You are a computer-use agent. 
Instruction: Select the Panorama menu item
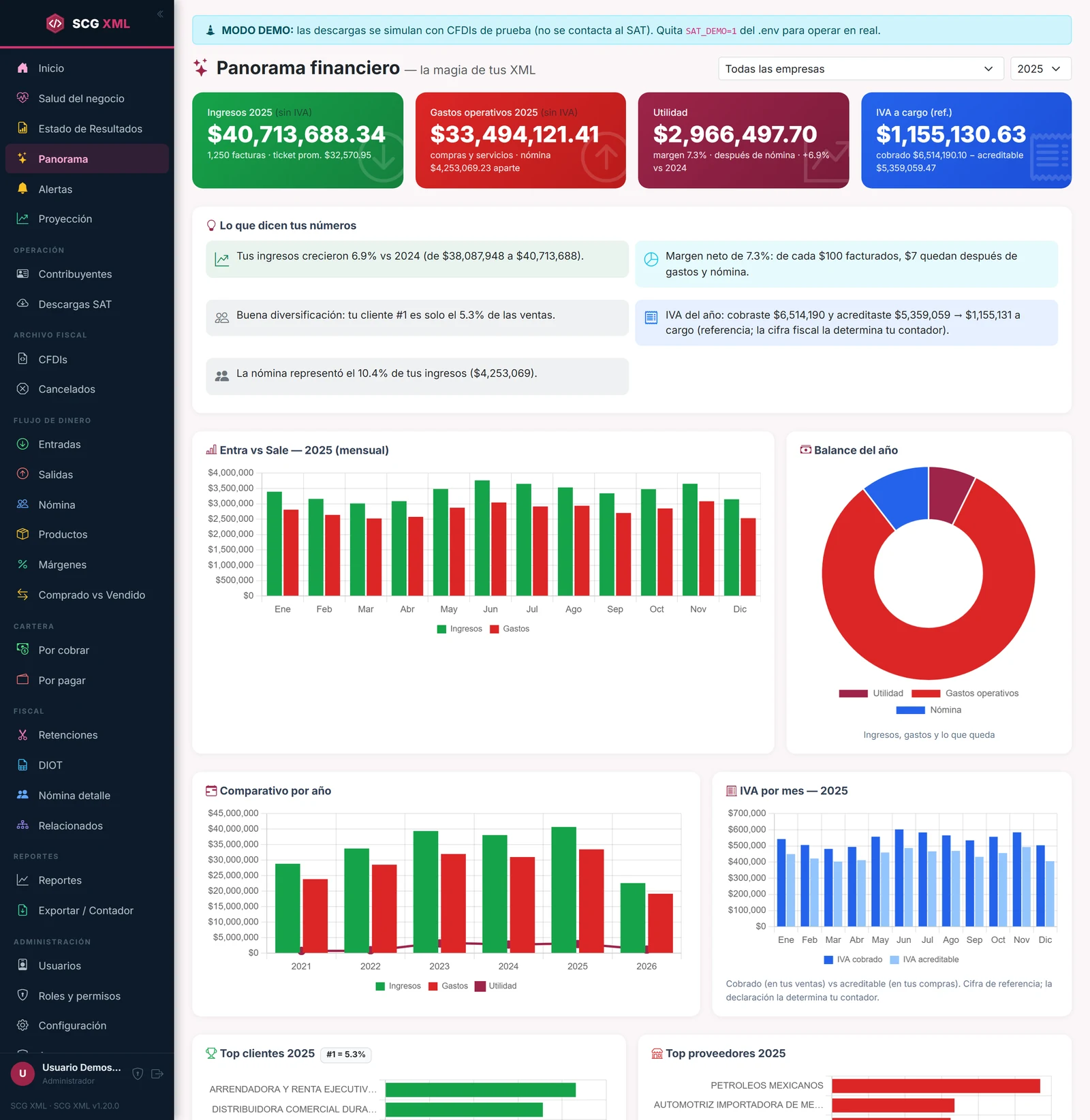pyautogui.click(x=87, y=159)
